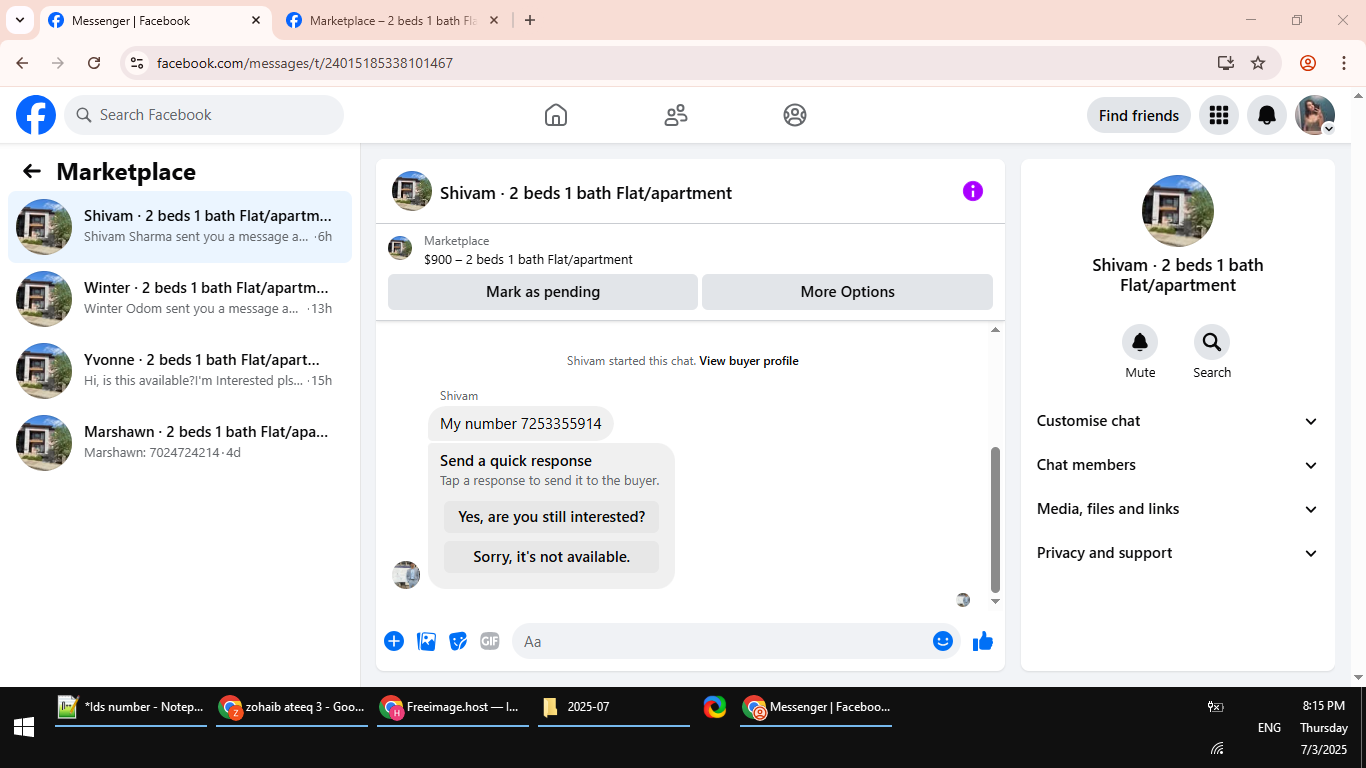Open the Home feed icon
The height and width of the screenshot is (768, 1366).
point(556,115)
